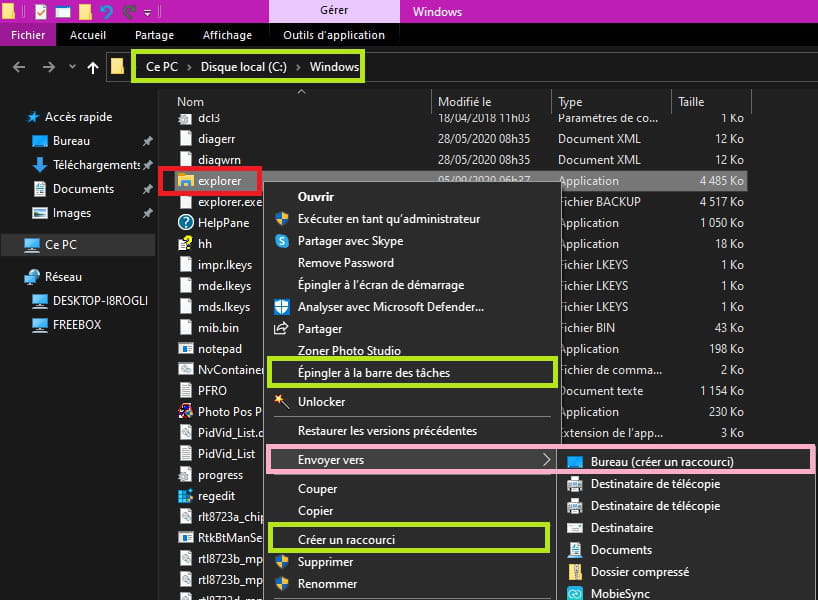This screenshot has height=600, width=818.
Task: Select the impr.lkeys file name
Action: click(x=225, y=265)
